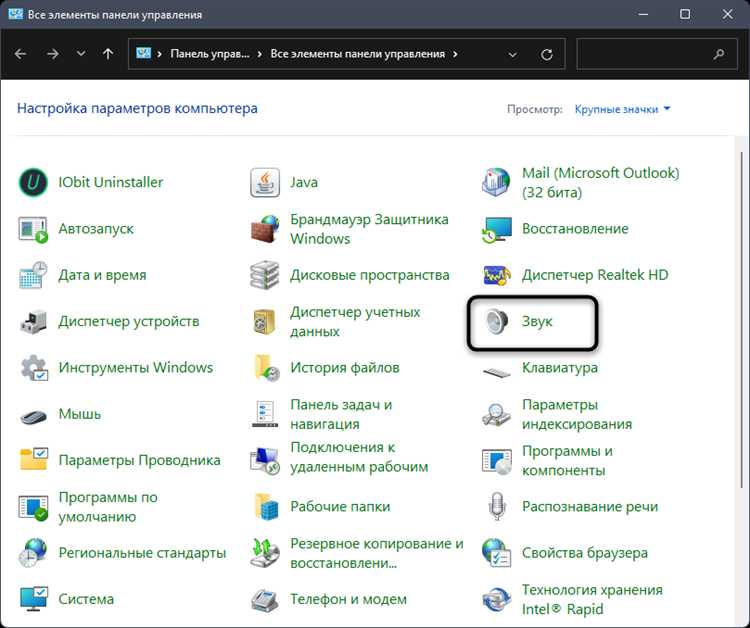Open the Диспетчер Realtek HD icon
Image resolution: width=750 pixels, height=628 pixels.
tap(496, 275)
